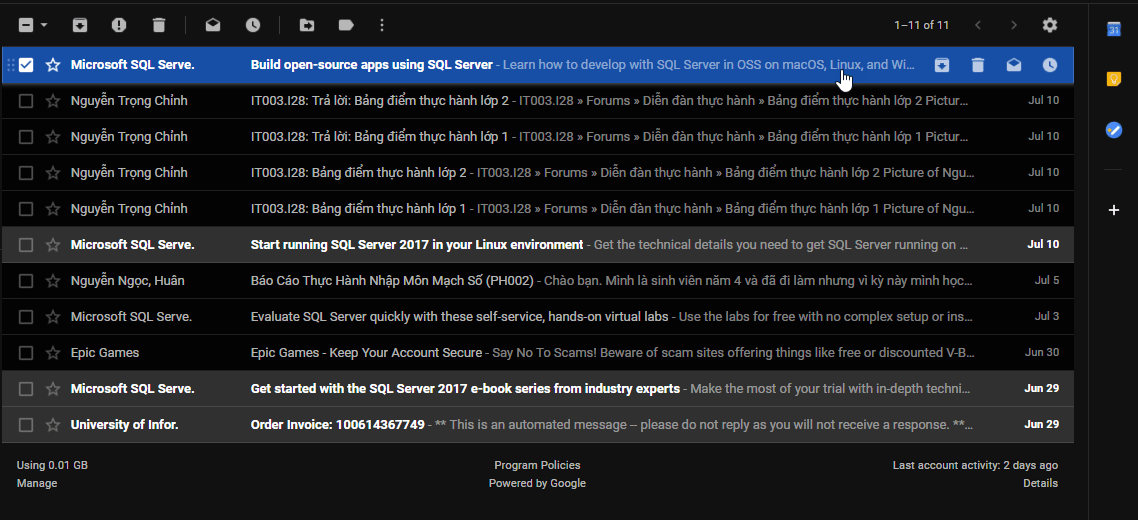Open the Program Policies link
This screenshot has width=1138, height=520.
(x=537, y=466)
